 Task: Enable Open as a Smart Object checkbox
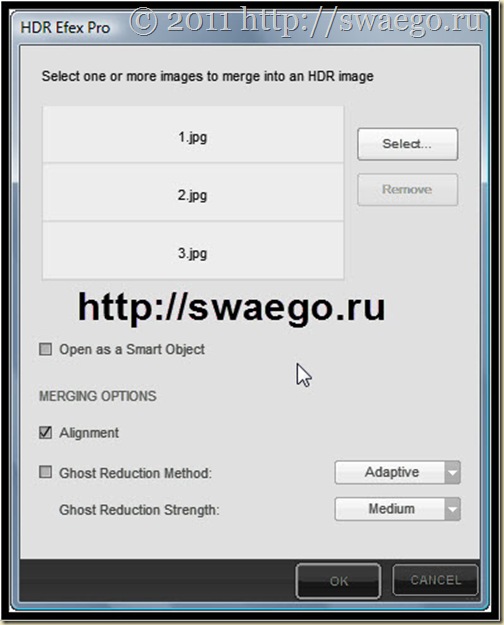(45, 349)
